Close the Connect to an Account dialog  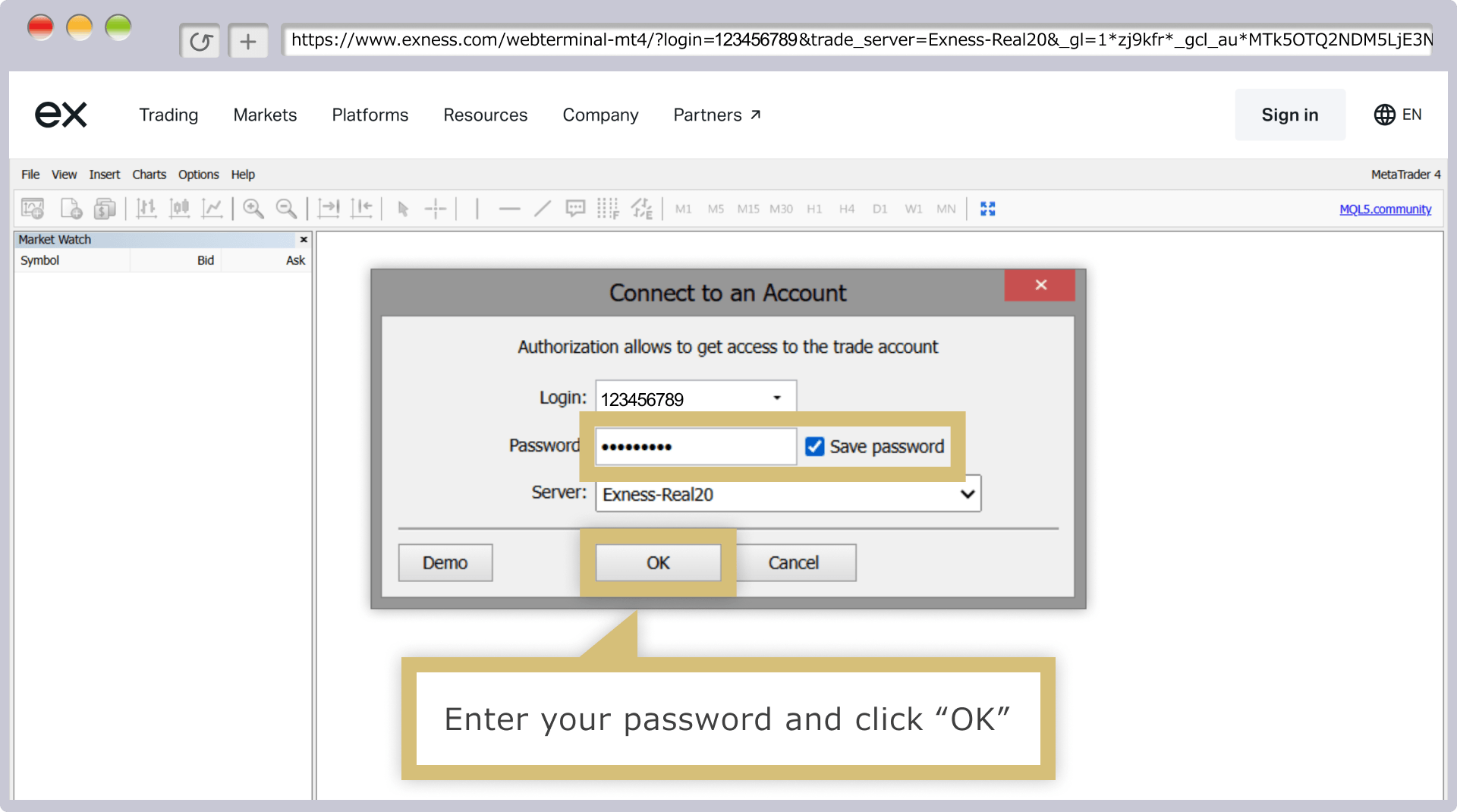1040,285
